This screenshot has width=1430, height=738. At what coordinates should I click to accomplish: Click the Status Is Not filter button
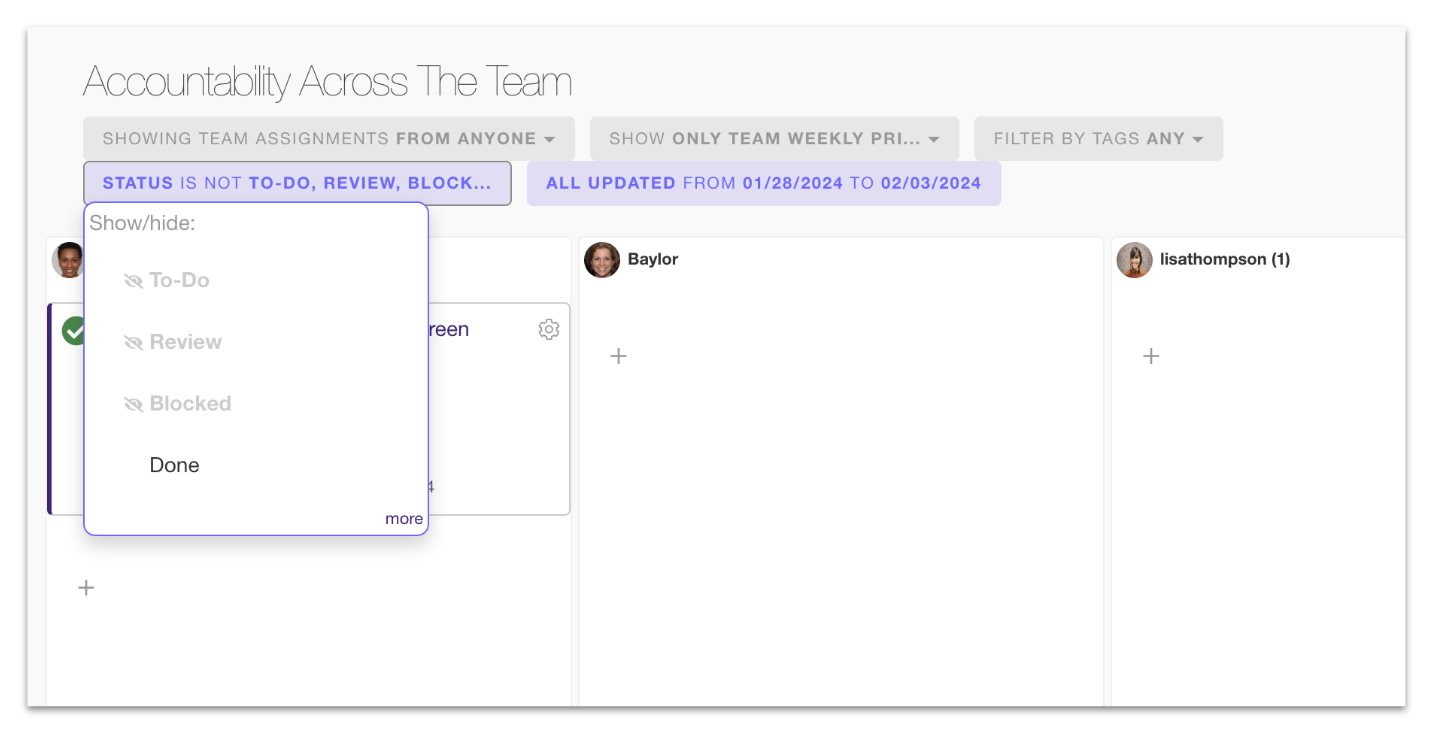click(297, 184)
